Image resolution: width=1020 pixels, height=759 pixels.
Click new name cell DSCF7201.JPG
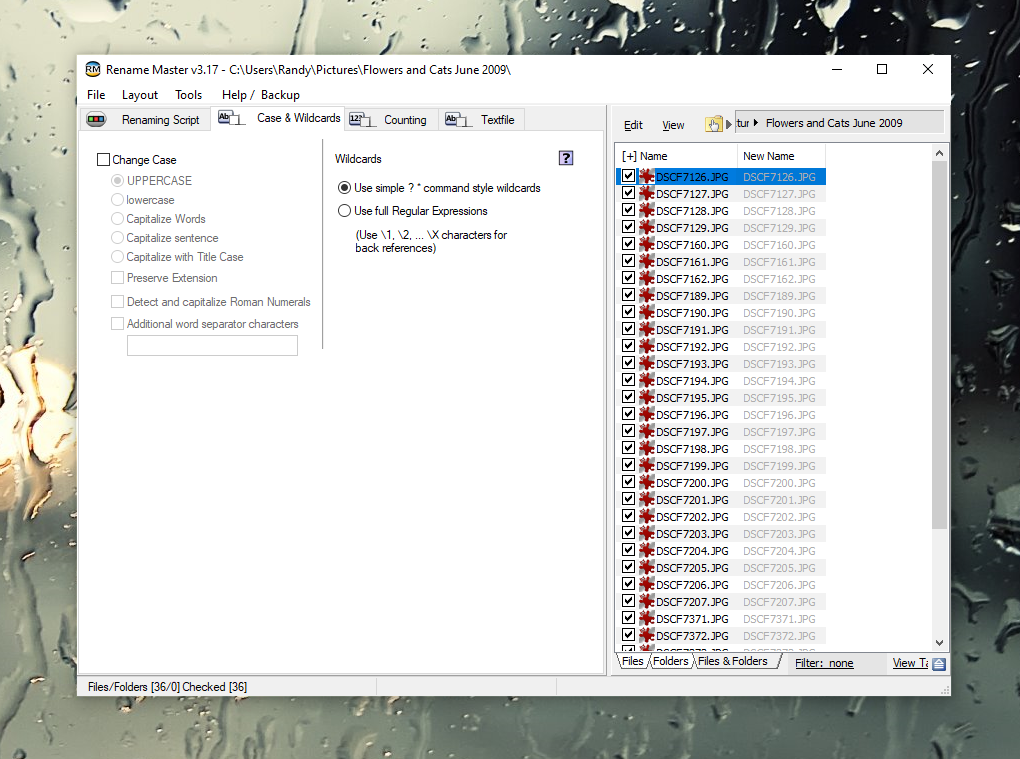pyautogui.click(x=779, y=500)
